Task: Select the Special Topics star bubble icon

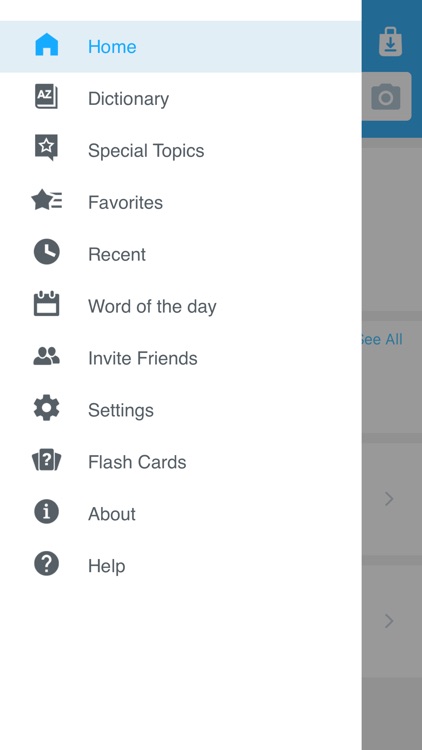Action: point(46,147)
